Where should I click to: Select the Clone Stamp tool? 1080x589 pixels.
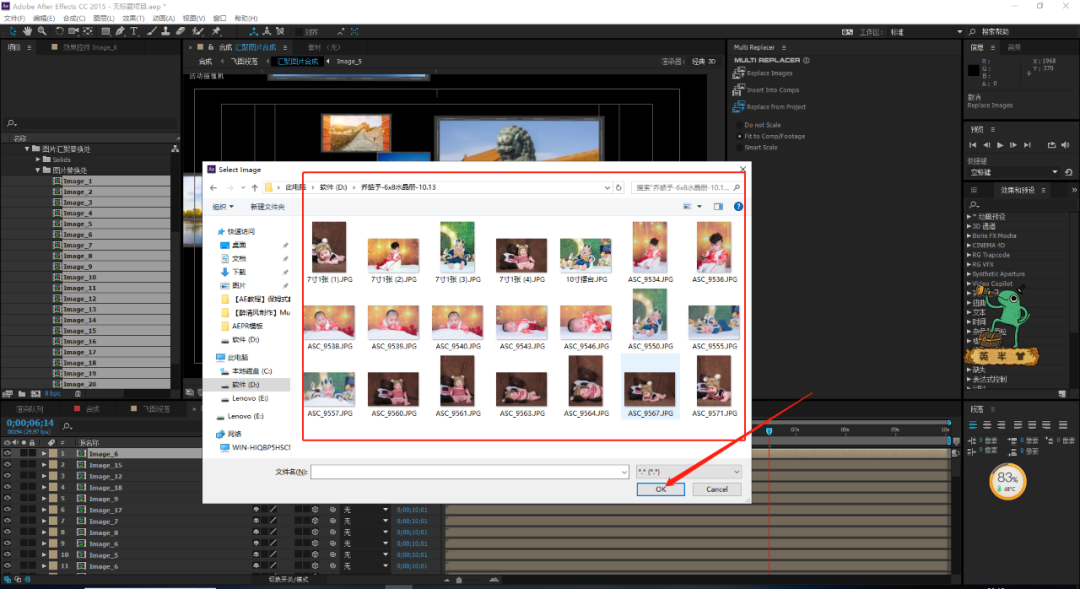click(166, 31)
